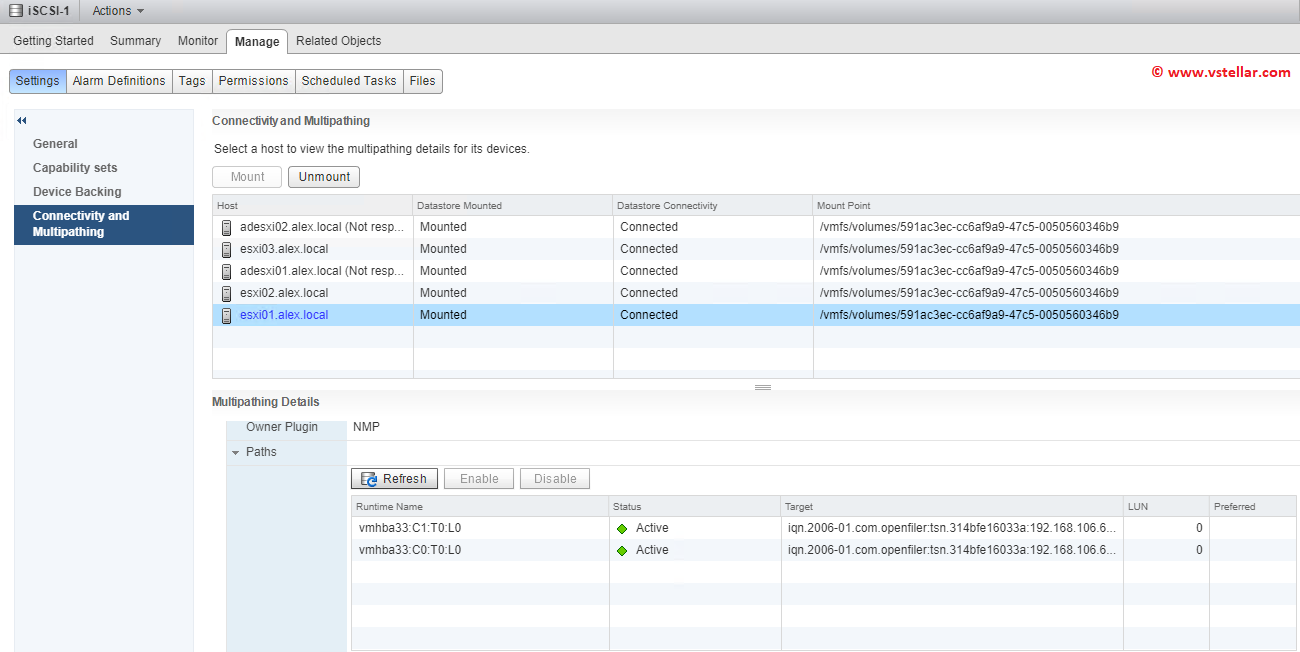Select Device Backing in sidebar
The width and height of the screenshot is (1300, 652).
coord(77,192)
